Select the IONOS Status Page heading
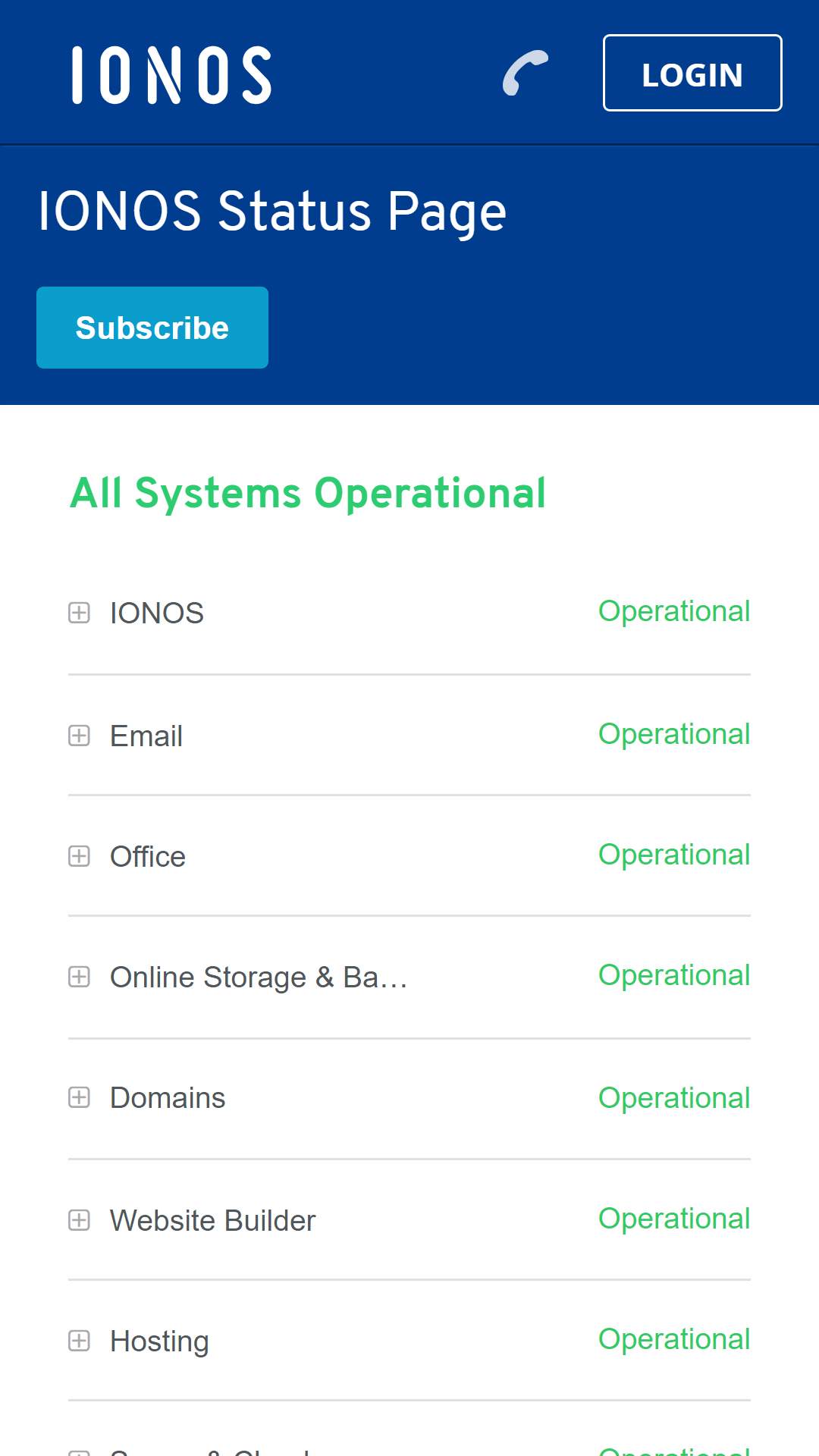This screenshot has height=1456, width=819. [x=272, y=212]
